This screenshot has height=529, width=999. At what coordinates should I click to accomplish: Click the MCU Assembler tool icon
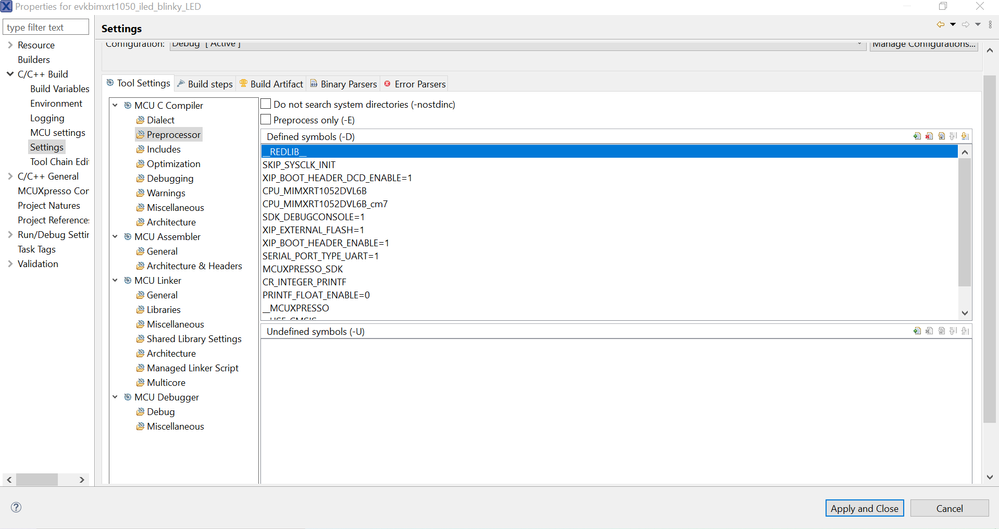(x=127, y=236)
